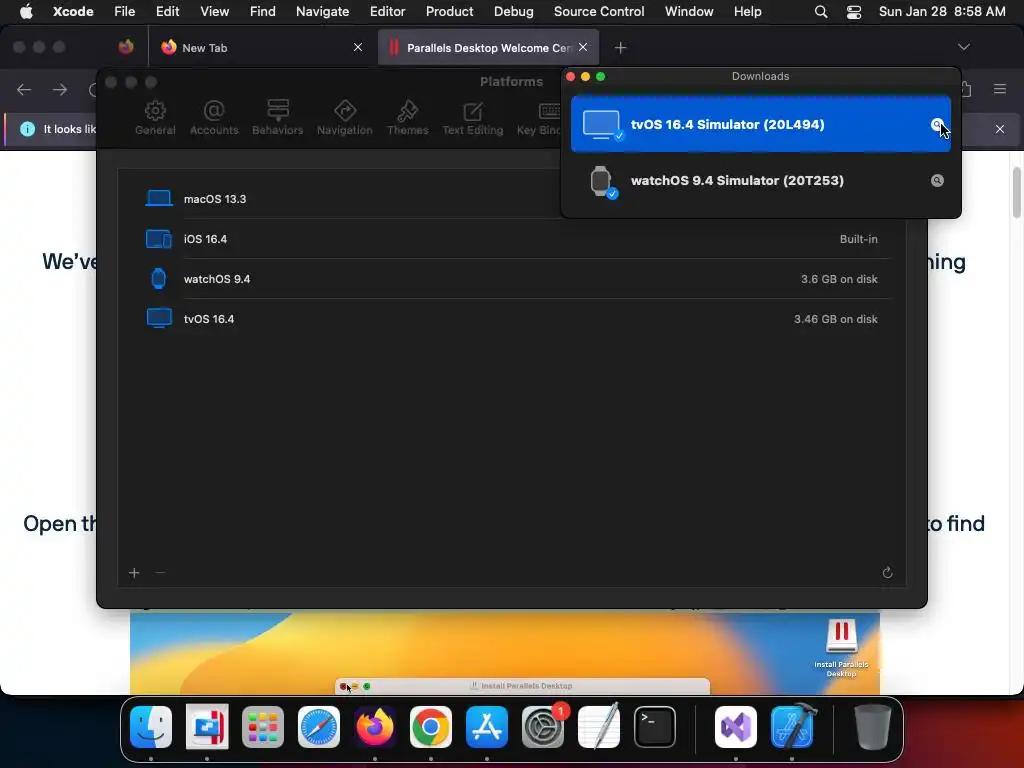This screenshot has width=1024, height=768.
Task: Open Xcode from the Dock
Action: click(x=792, y=727)
